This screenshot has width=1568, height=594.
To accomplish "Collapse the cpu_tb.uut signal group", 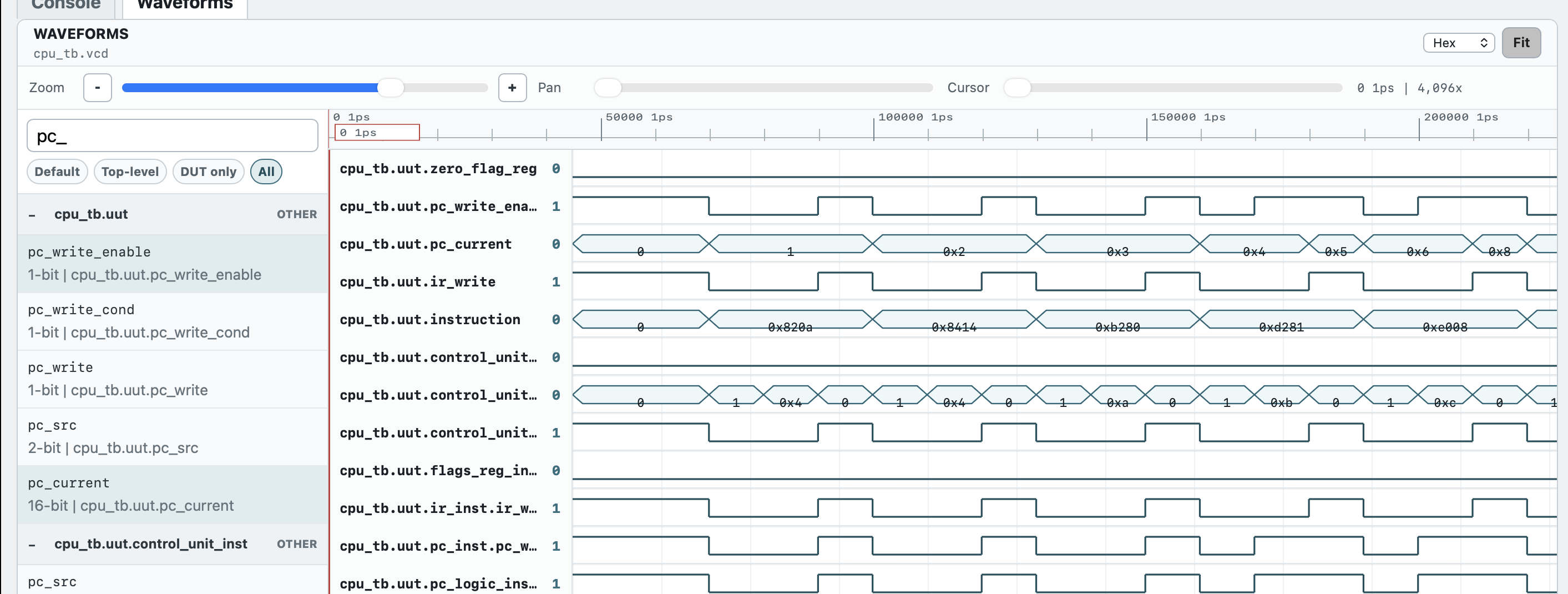I will pyautogui.click(x=32, y=214).
